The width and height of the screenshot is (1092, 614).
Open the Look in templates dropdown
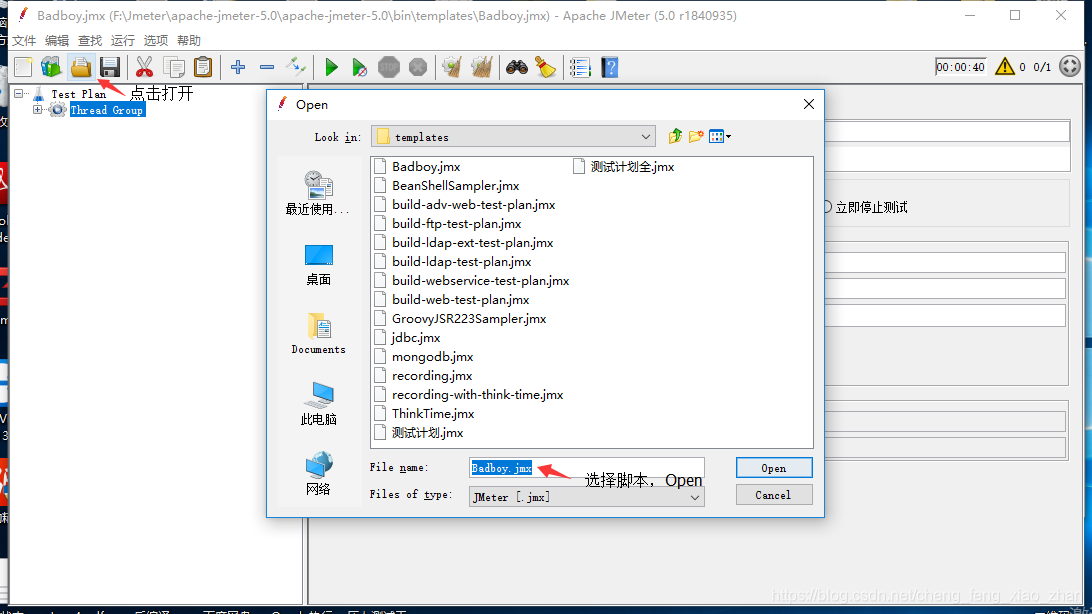click(x=514, y=137)
